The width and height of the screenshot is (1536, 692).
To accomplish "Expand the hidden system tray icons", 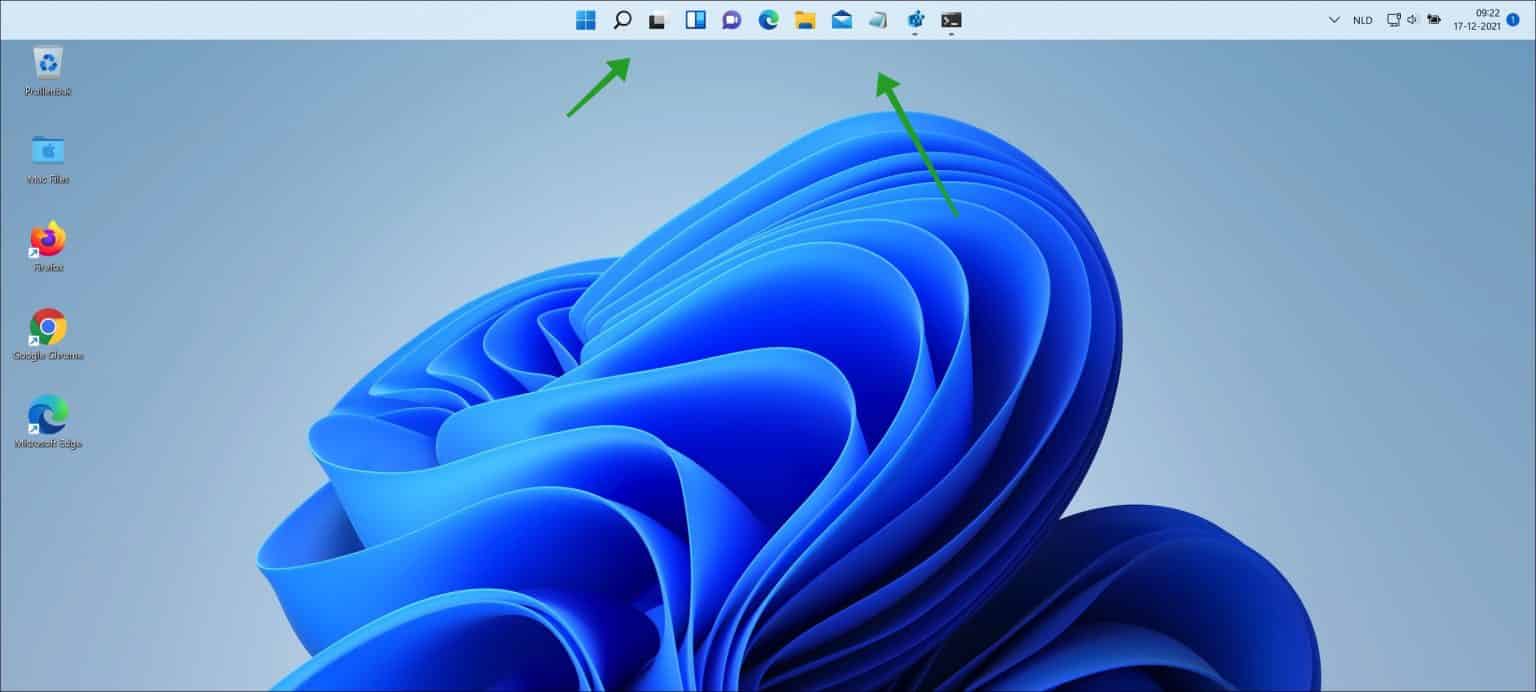I will click(x=1333, y=19).
